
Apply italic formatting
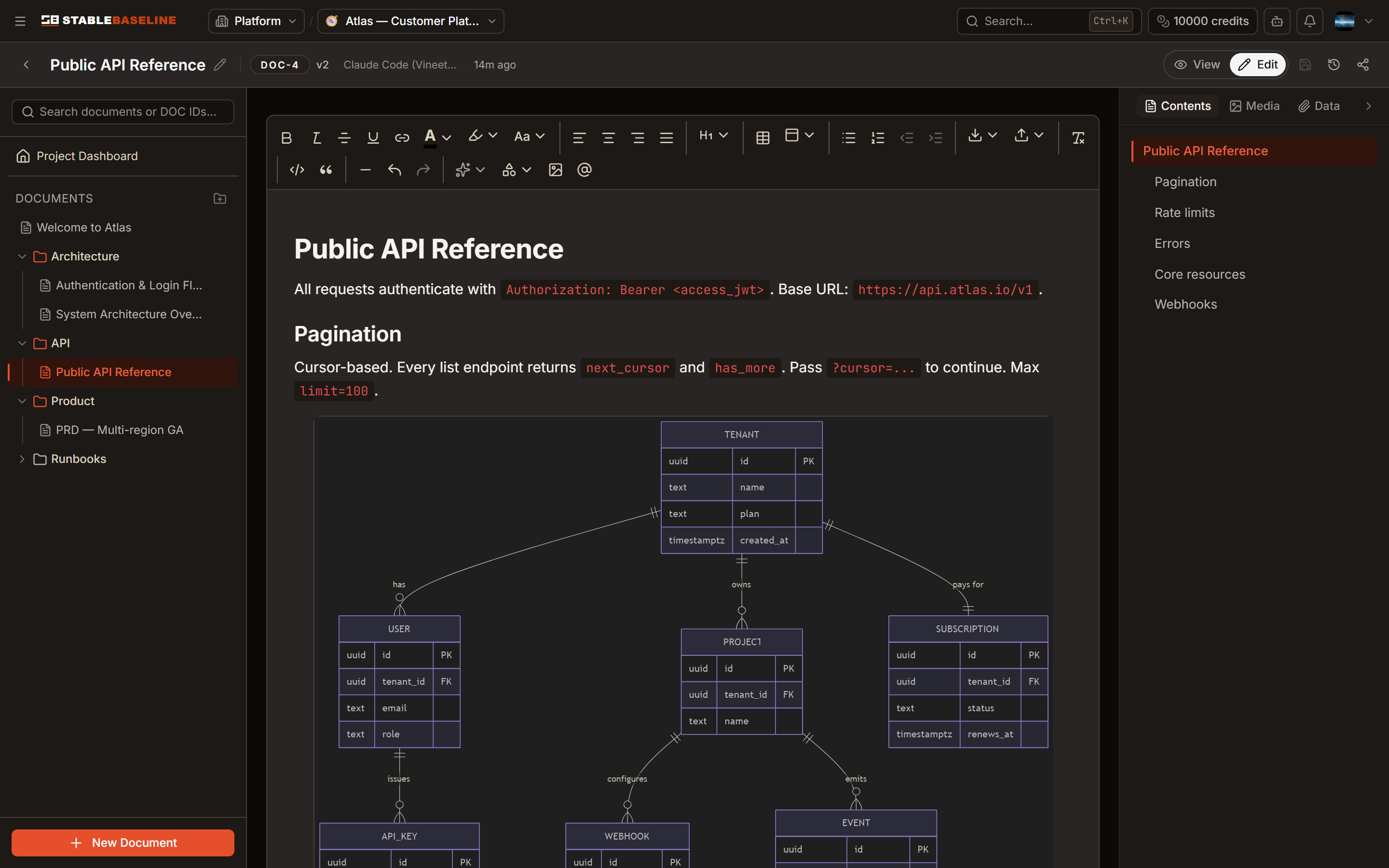(x=316, y=138)
